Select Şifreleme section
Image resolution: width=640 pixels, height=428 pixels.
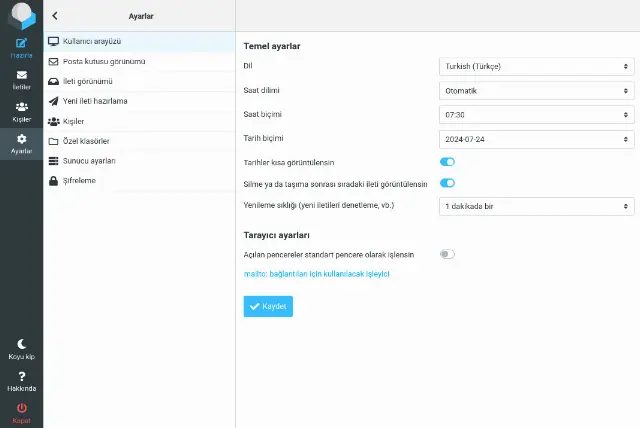click(139, 181)
